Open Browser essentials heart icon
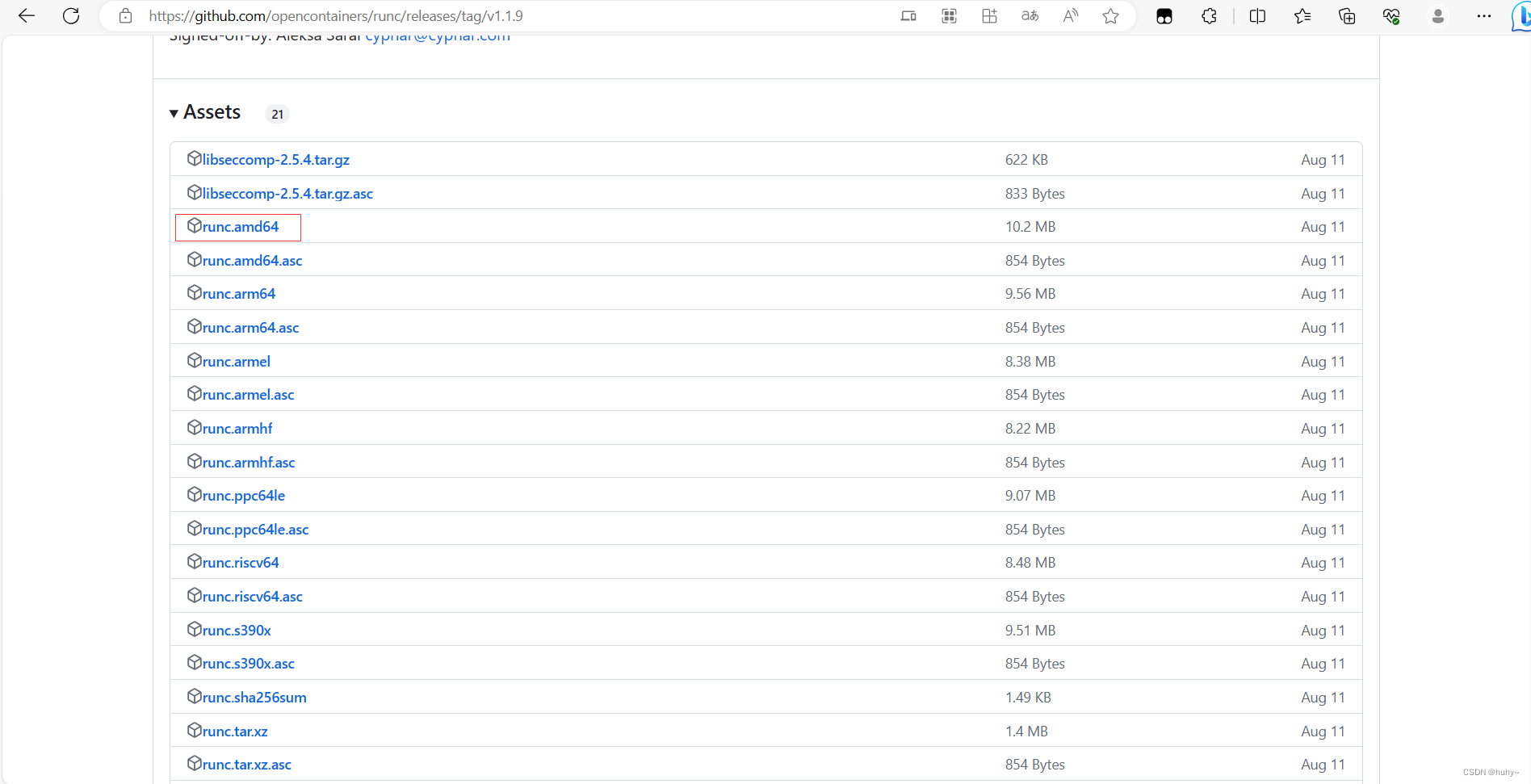1531x784 pixels. [1391, 16]
